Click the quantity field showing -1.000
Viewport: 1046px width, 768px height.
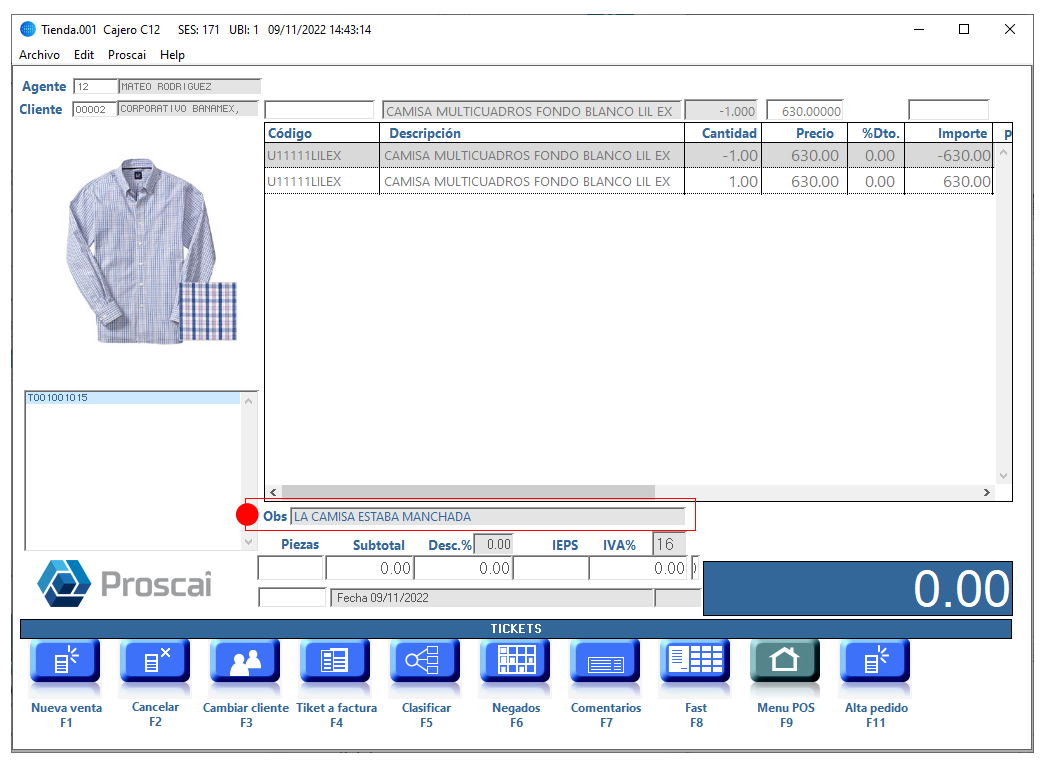point(721,111)
